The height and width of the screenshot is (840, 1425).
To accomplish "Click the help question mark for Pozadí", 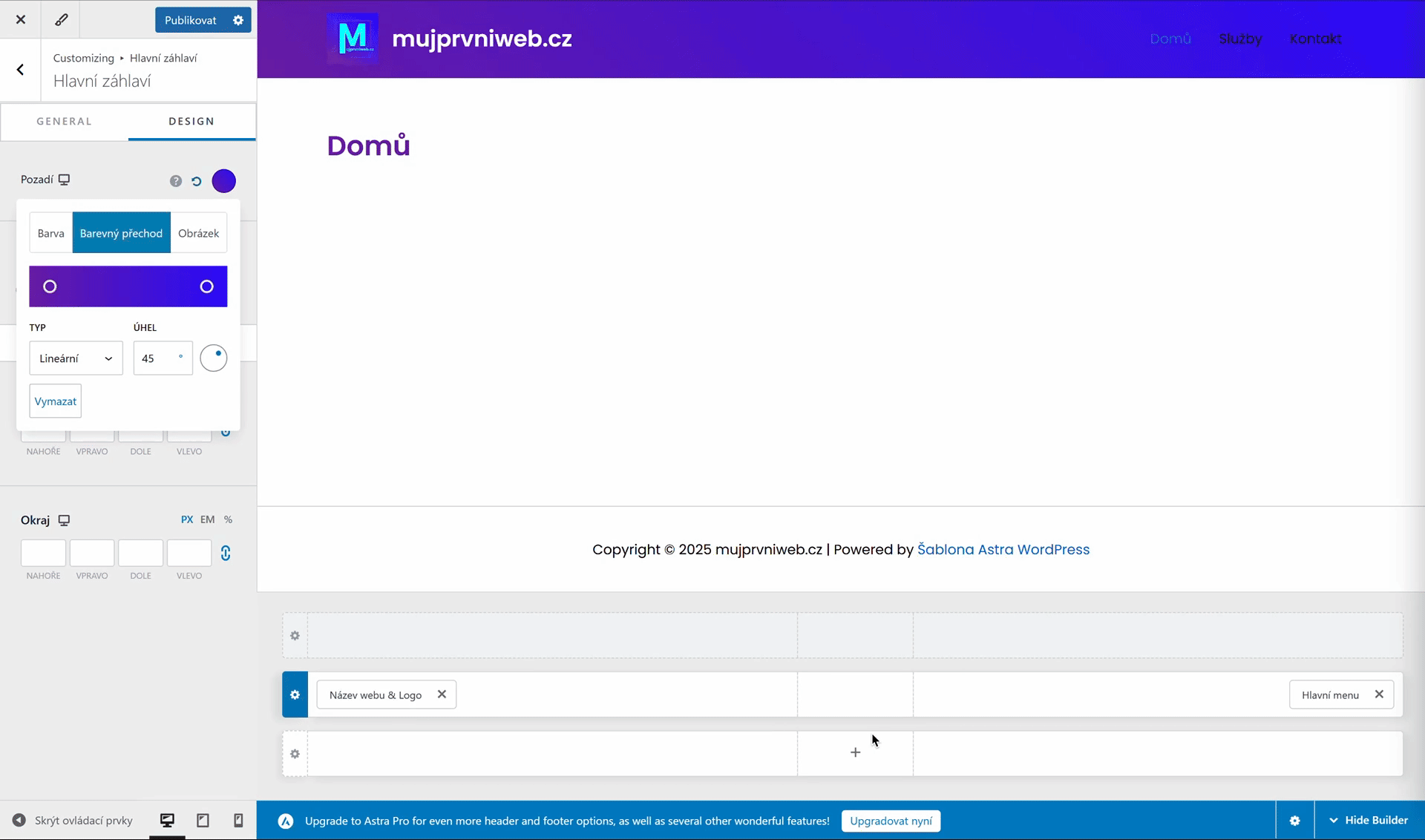I will point(176,181).
